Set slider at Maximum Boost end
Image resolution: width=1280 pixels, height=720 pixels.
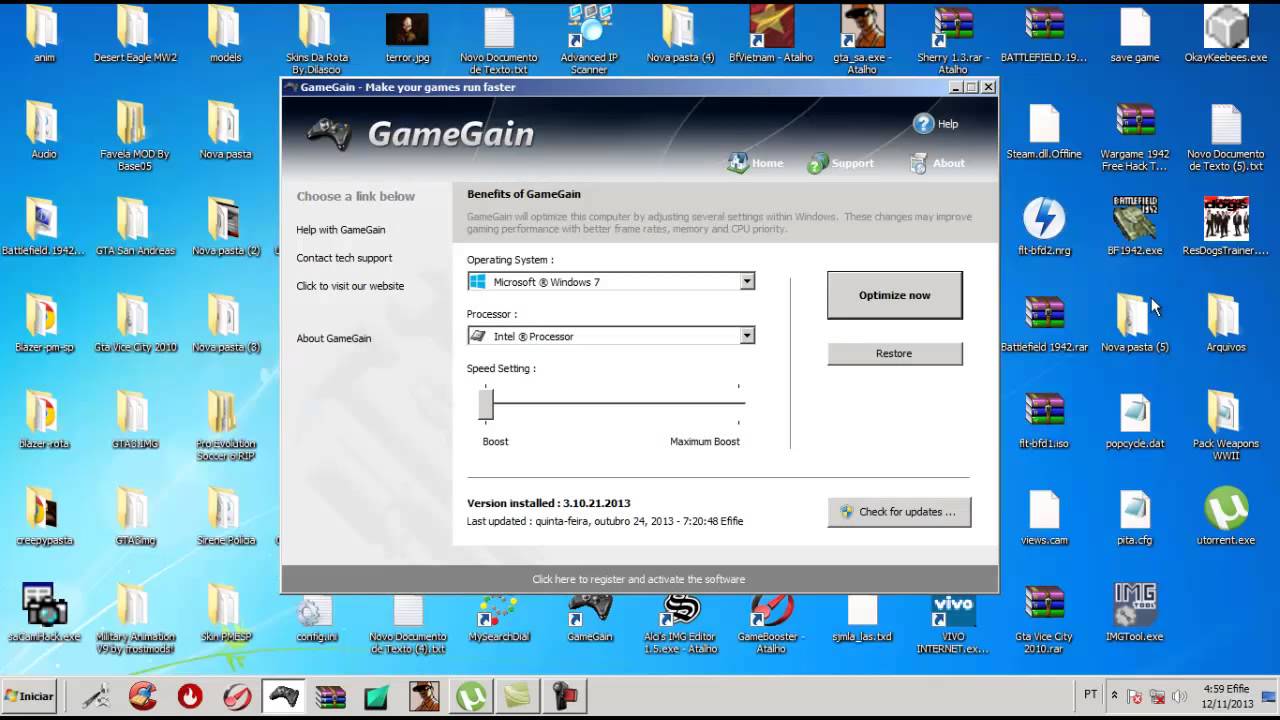738,403
